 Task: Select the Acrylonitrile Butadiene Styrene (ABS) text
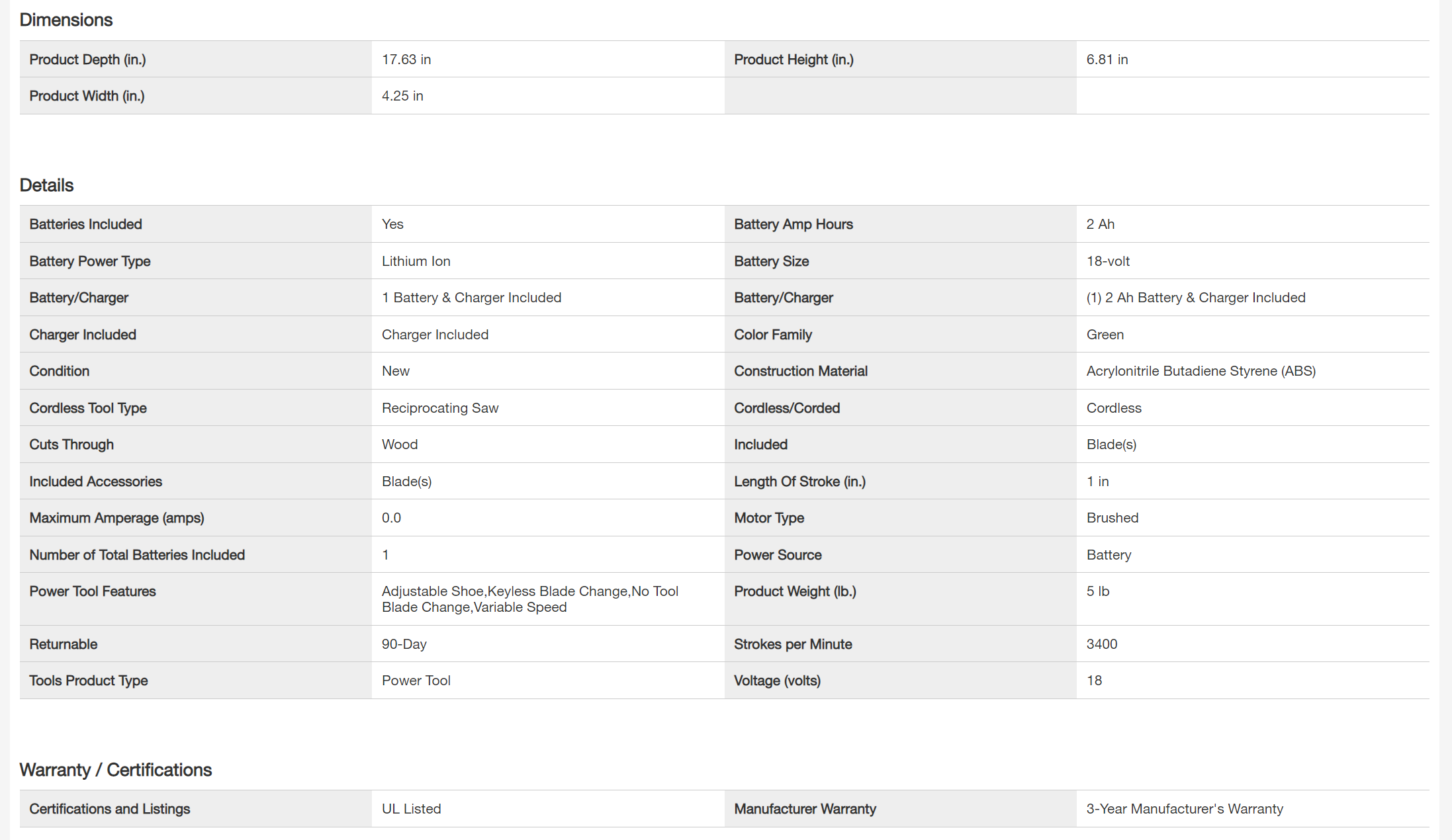click(1201, 371)
